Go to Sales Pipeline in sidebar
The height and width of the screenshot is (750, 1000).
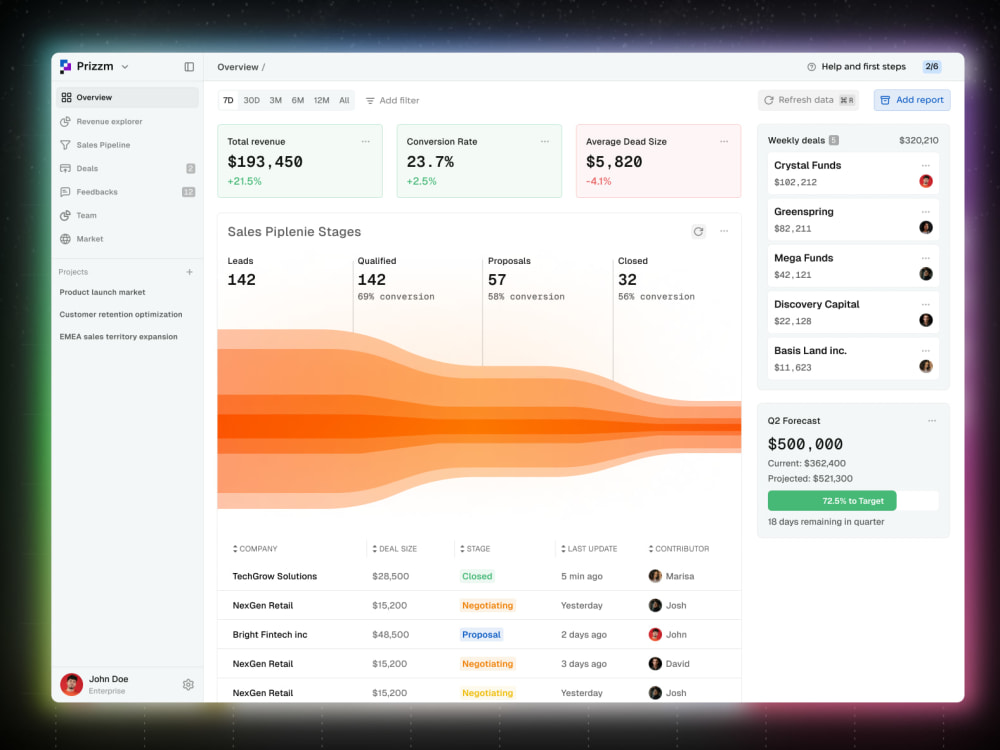[x=128, y=145]
